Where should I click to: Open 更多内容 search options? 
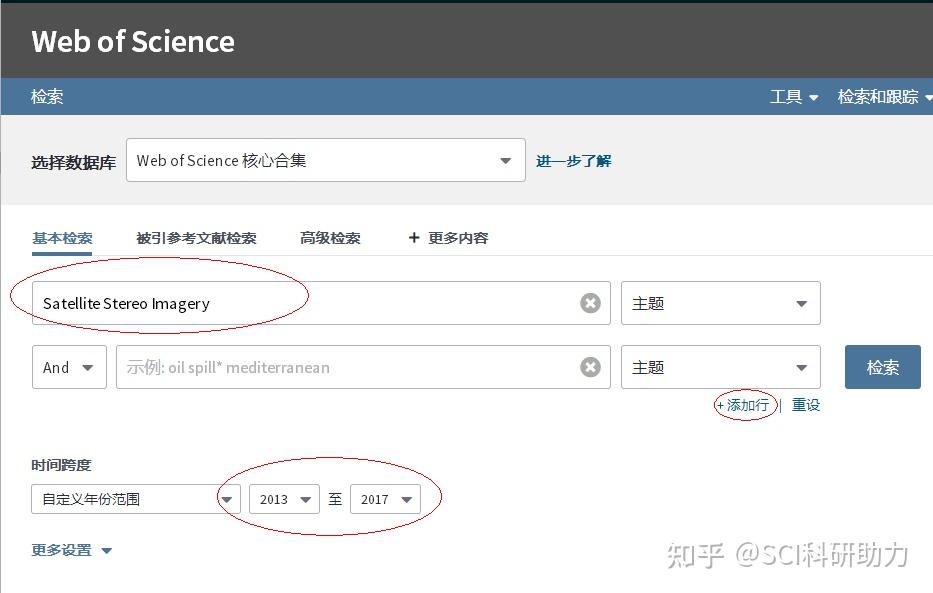448,238
